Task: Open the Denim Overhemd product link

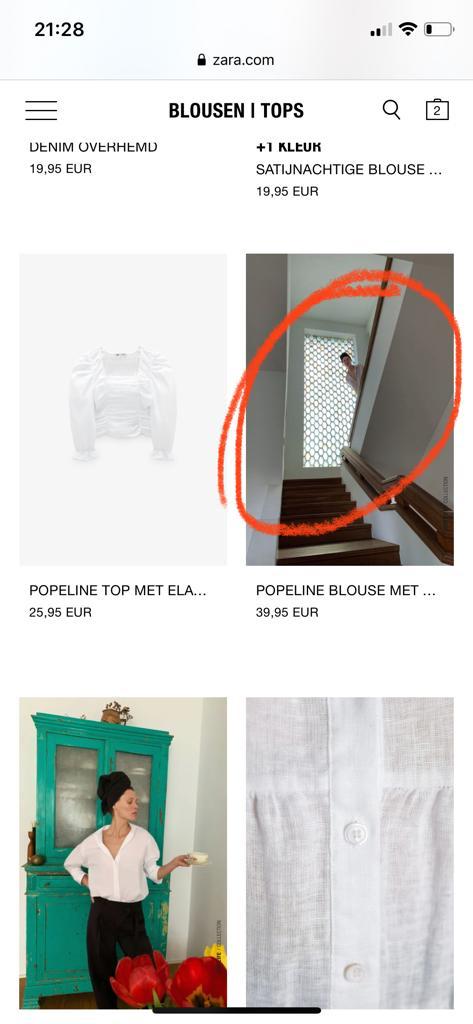Action: pos(93,148)
